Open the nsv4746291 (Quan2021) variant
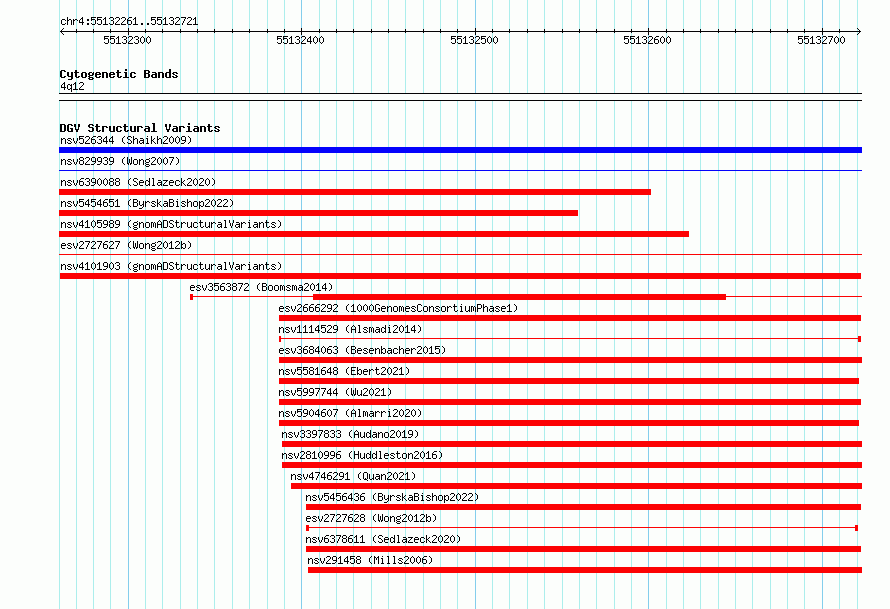 pos(353,476)
